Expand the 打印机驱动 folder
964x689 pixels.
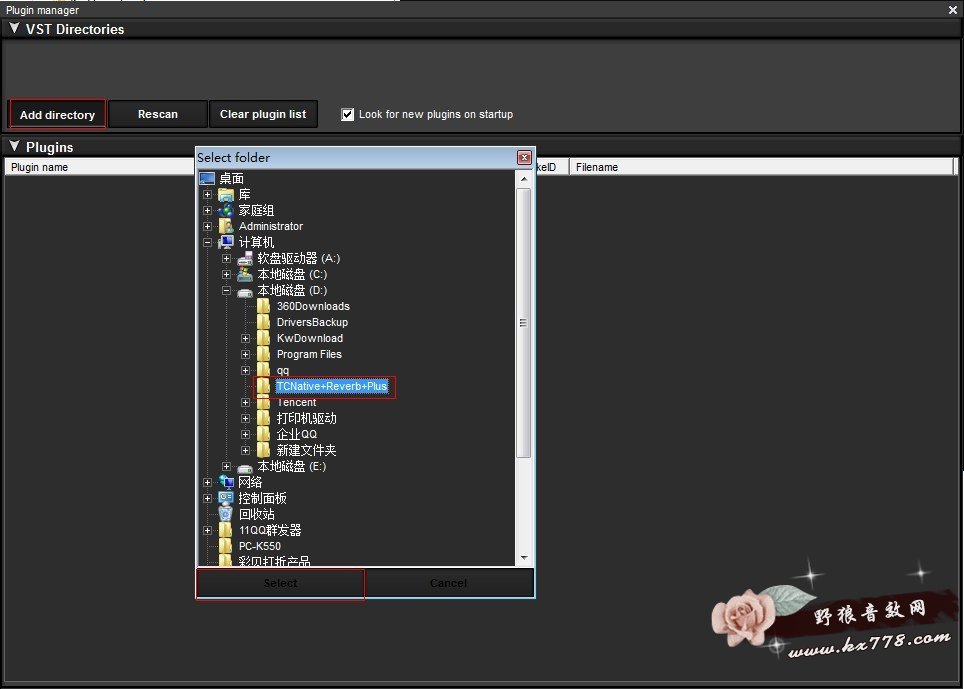(245, 418)
